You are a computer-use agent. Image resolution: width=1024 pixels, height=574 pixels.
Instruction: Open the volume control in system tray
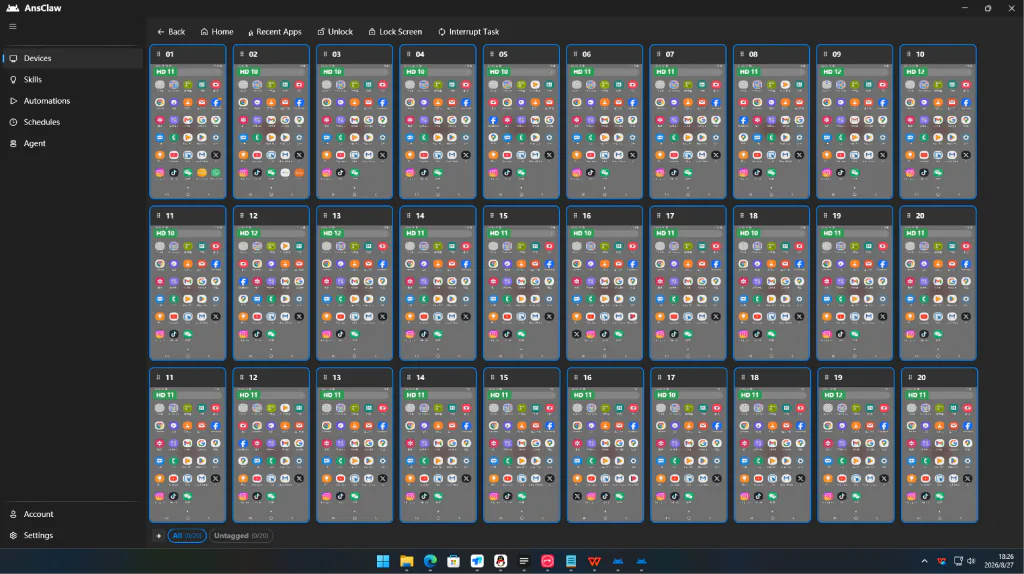pyautogui.click(x=971, y=561)
